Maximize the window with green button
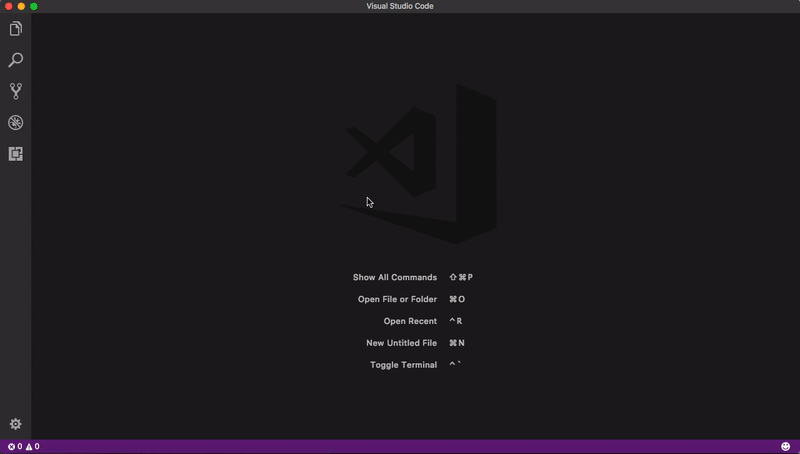This screenshot has width=800, height=454. point(34,6)
